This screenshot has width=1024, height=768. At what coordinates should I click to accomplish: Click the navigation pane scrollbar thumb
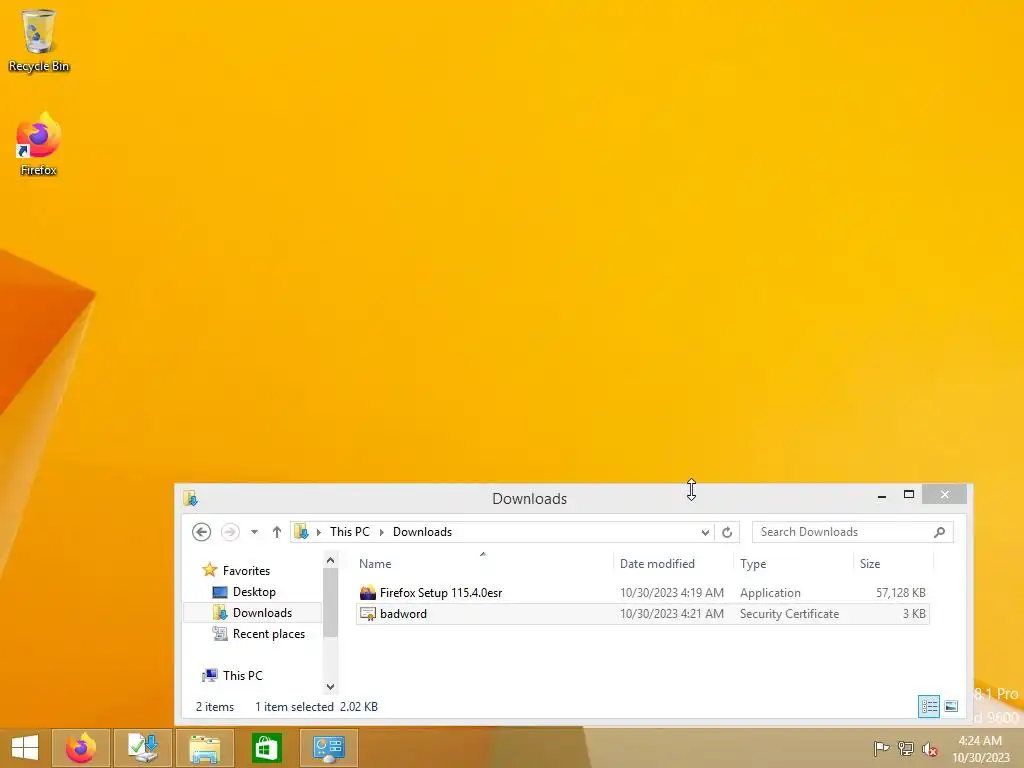tap(330, 601)
